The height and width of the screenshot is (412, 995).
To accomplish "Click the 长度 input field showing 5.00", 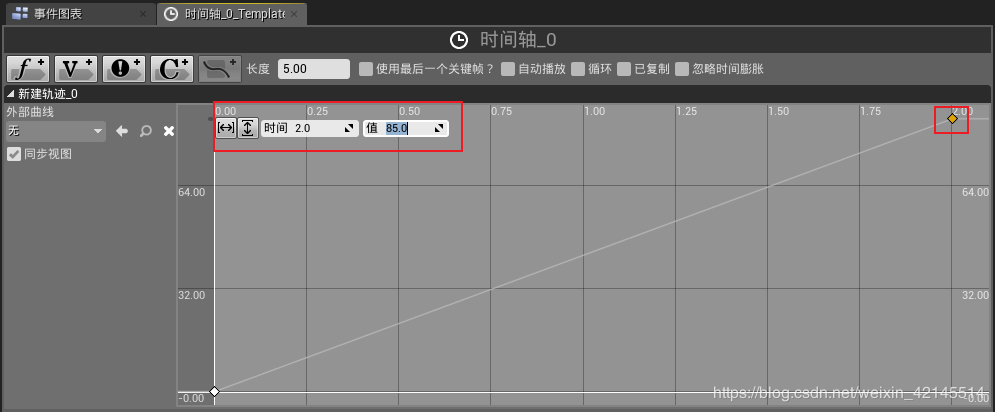I will tap(313, 69).
